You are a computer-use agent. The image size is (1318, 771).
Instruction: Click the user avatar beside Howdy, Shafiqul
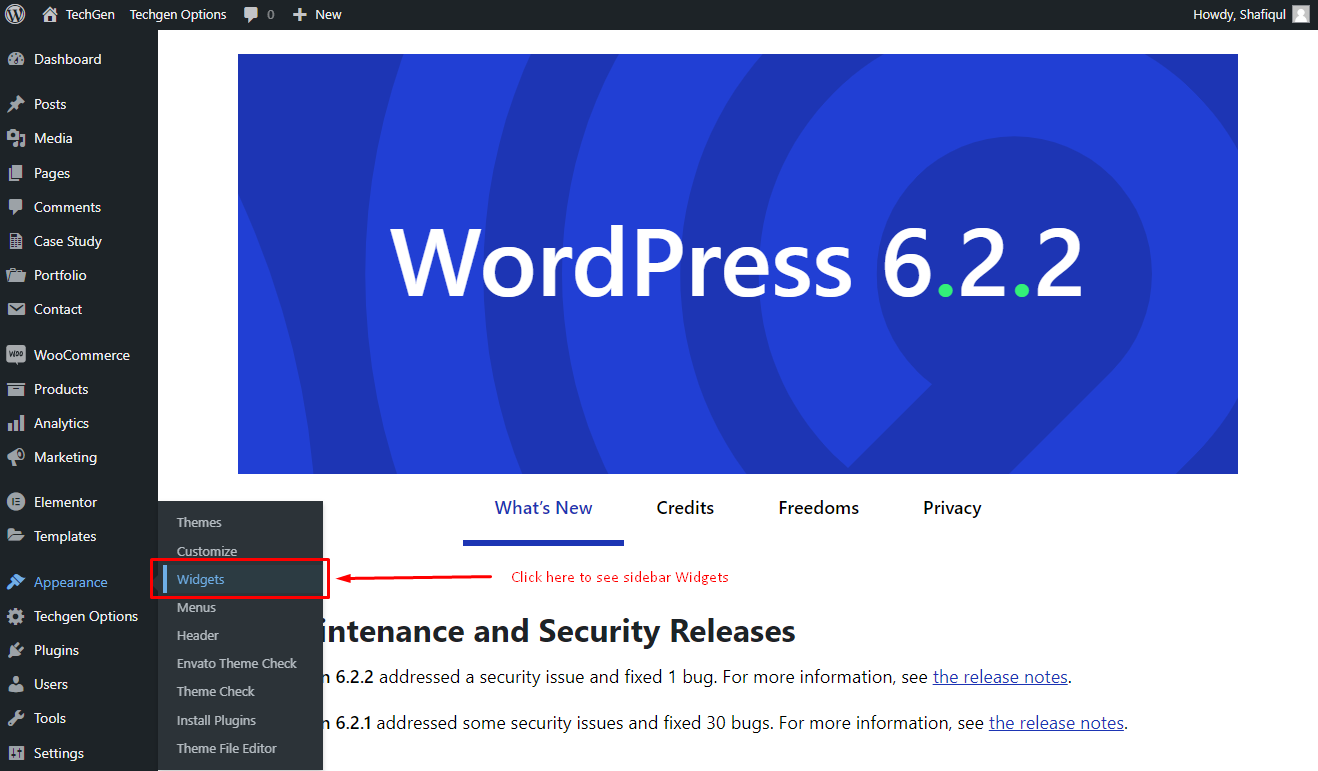1300,14
